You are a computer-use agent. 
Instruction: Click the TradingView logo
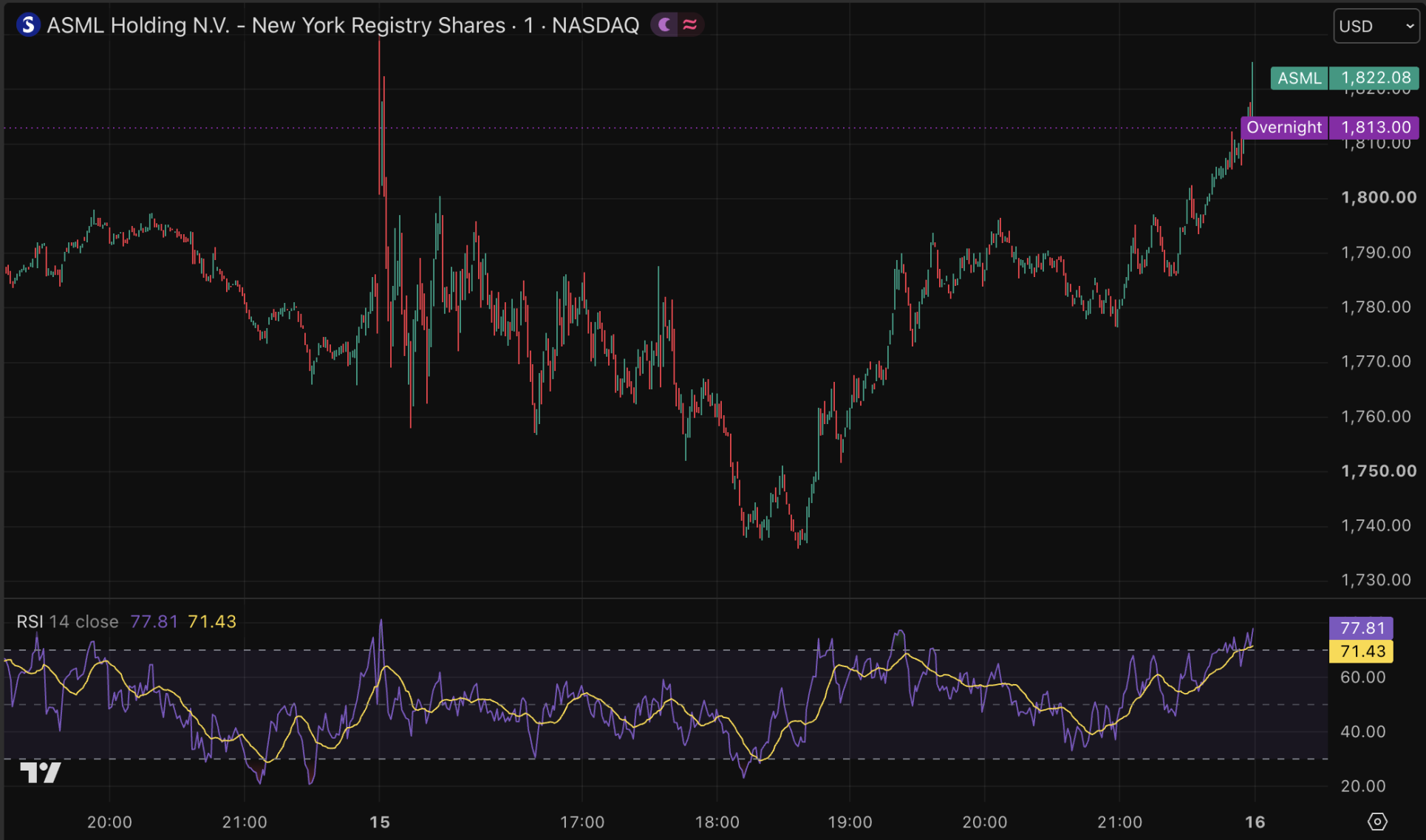point(40,773)
